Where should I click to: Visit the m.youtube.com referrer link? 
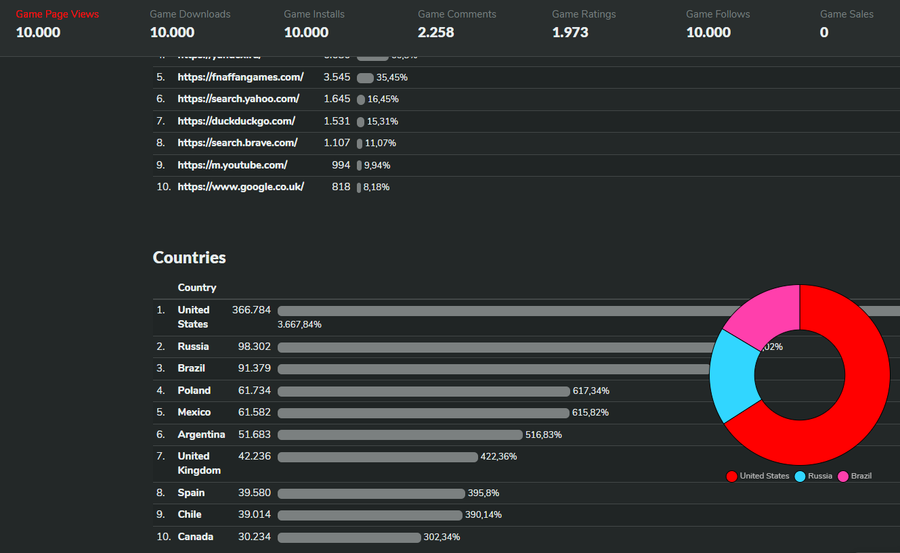click(x=232, y=165)
